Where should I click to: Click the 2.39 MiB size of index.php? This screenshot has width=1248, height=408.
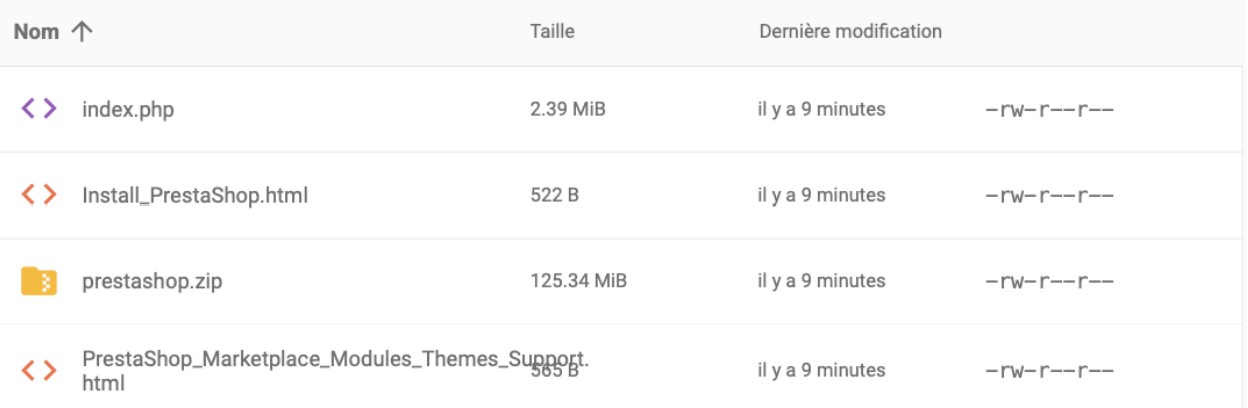568,109
